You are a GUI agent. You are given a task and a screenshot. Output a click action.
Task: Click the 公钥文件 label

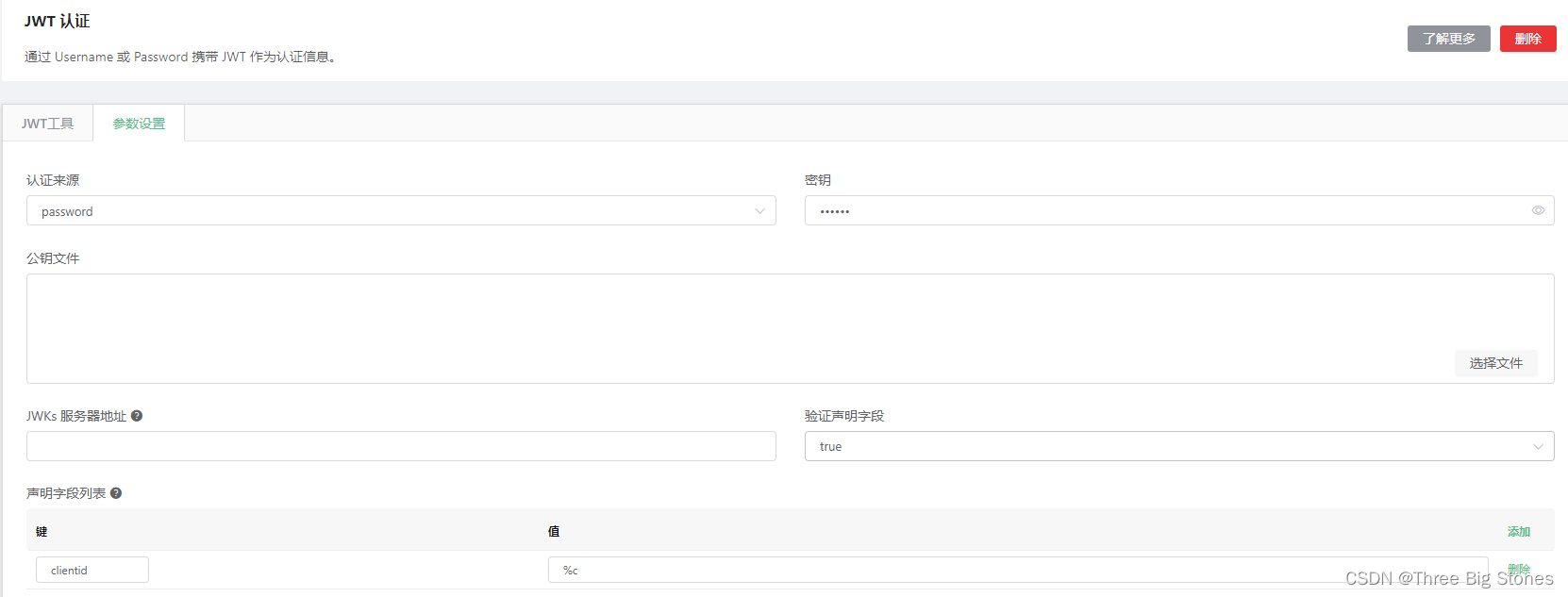click(x=53, y=258)
